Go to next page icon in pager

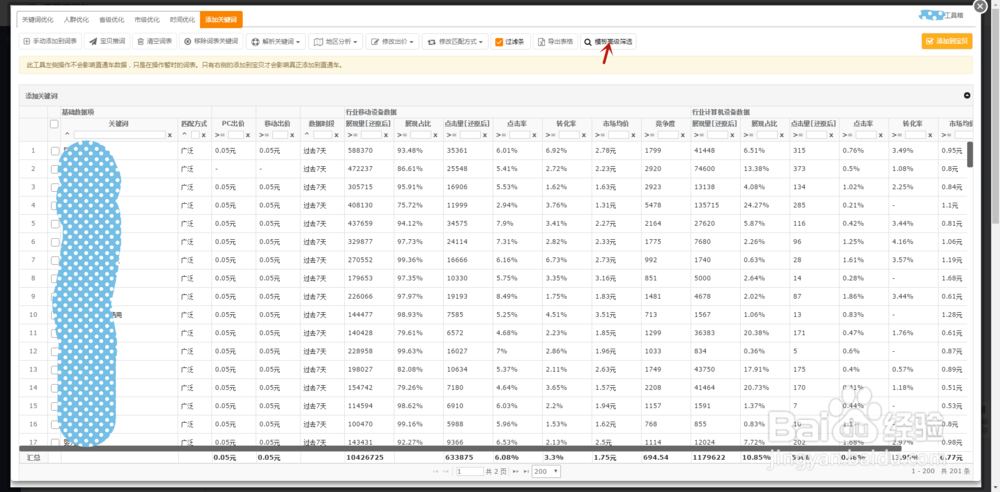point(515,472)
